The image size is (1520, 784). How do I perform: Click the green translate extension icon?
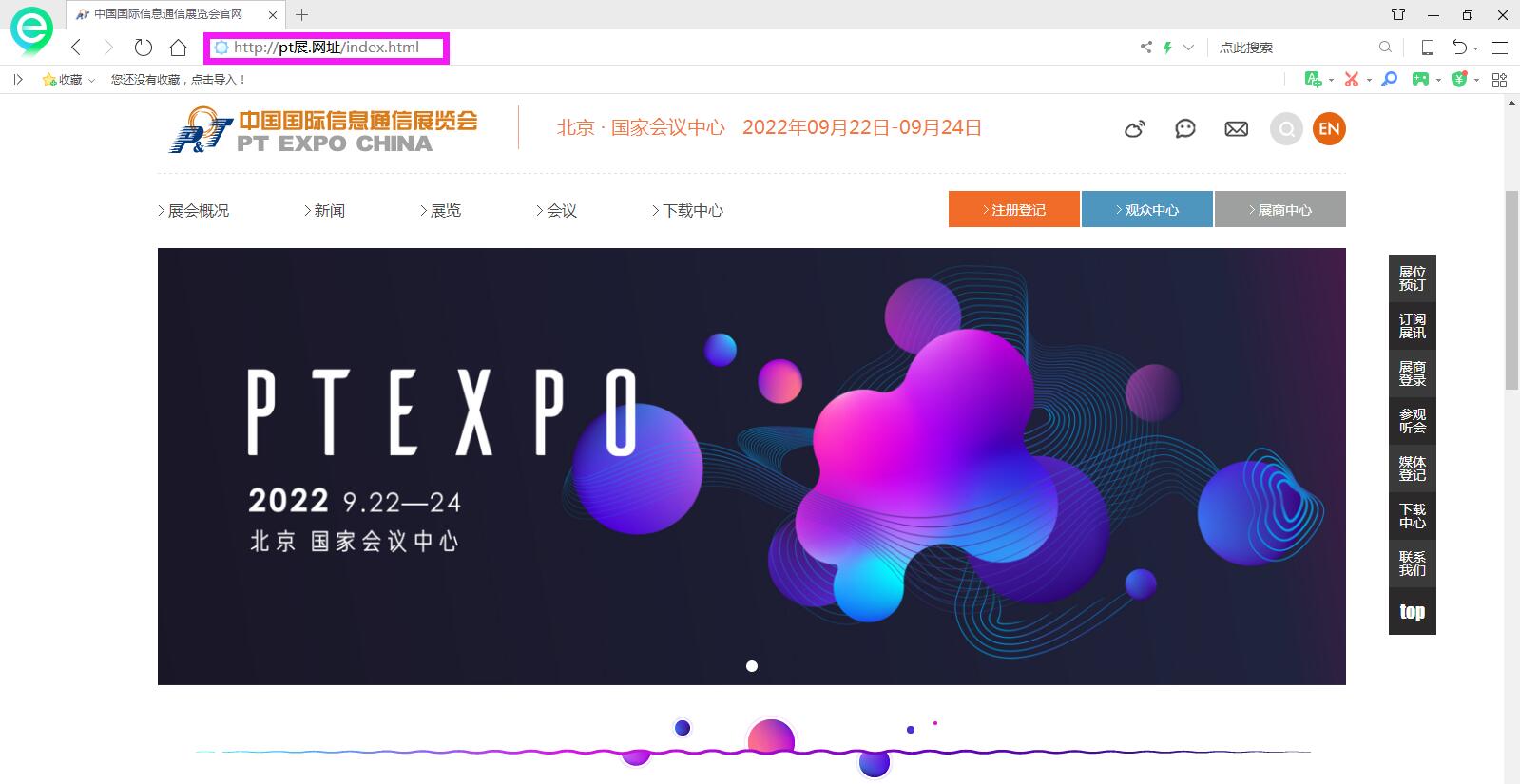[1313, 80]
